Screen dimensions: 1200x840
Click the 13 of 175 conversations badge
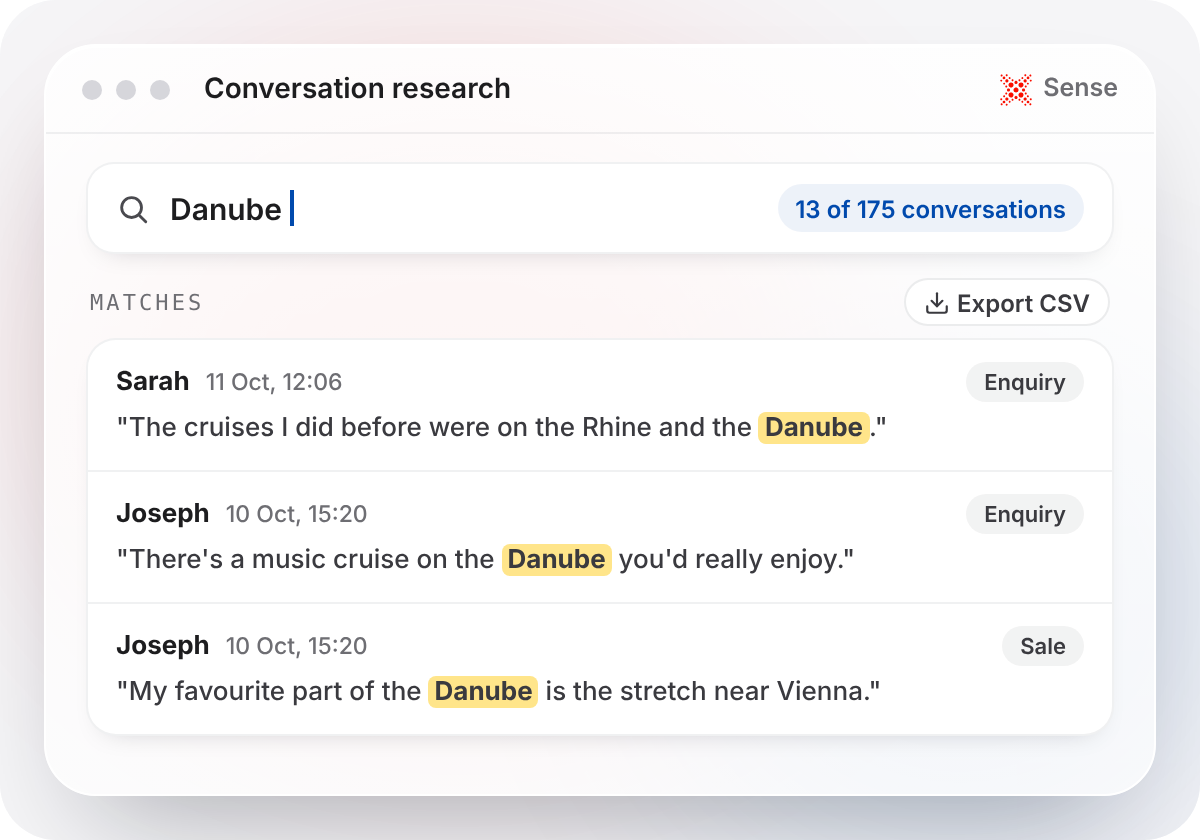(x=930, y=209)
